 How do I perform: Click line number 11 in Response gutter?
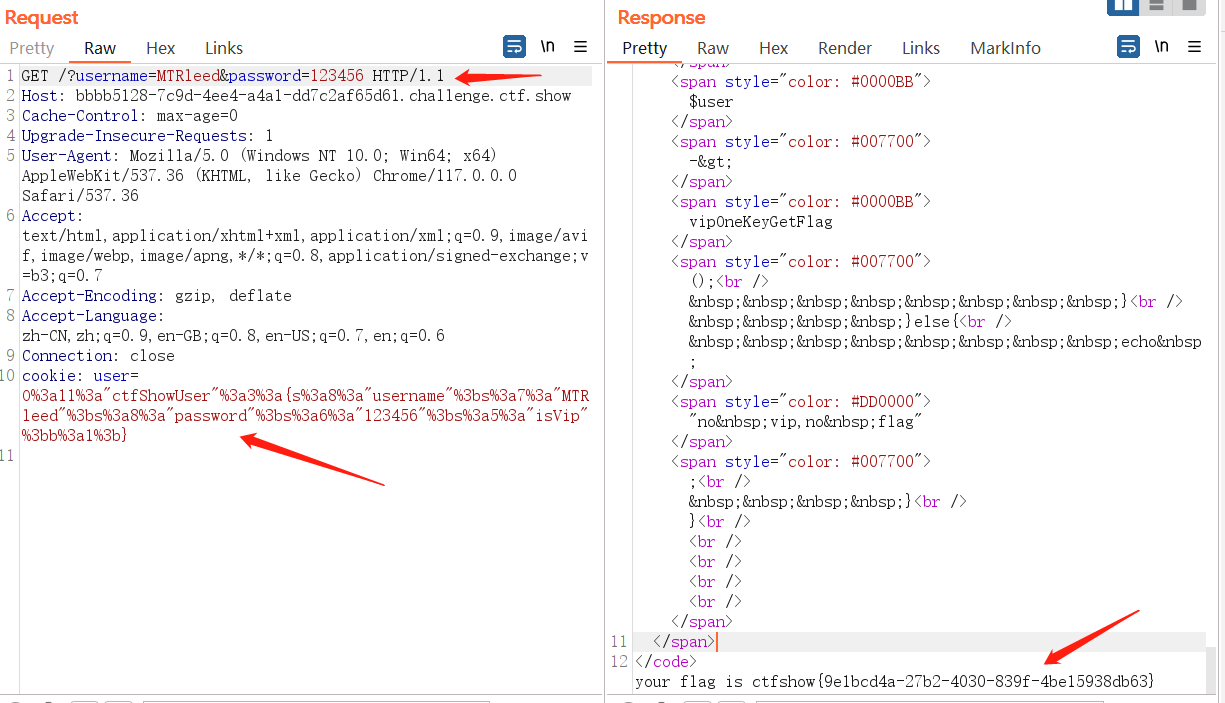pos(618,642)
